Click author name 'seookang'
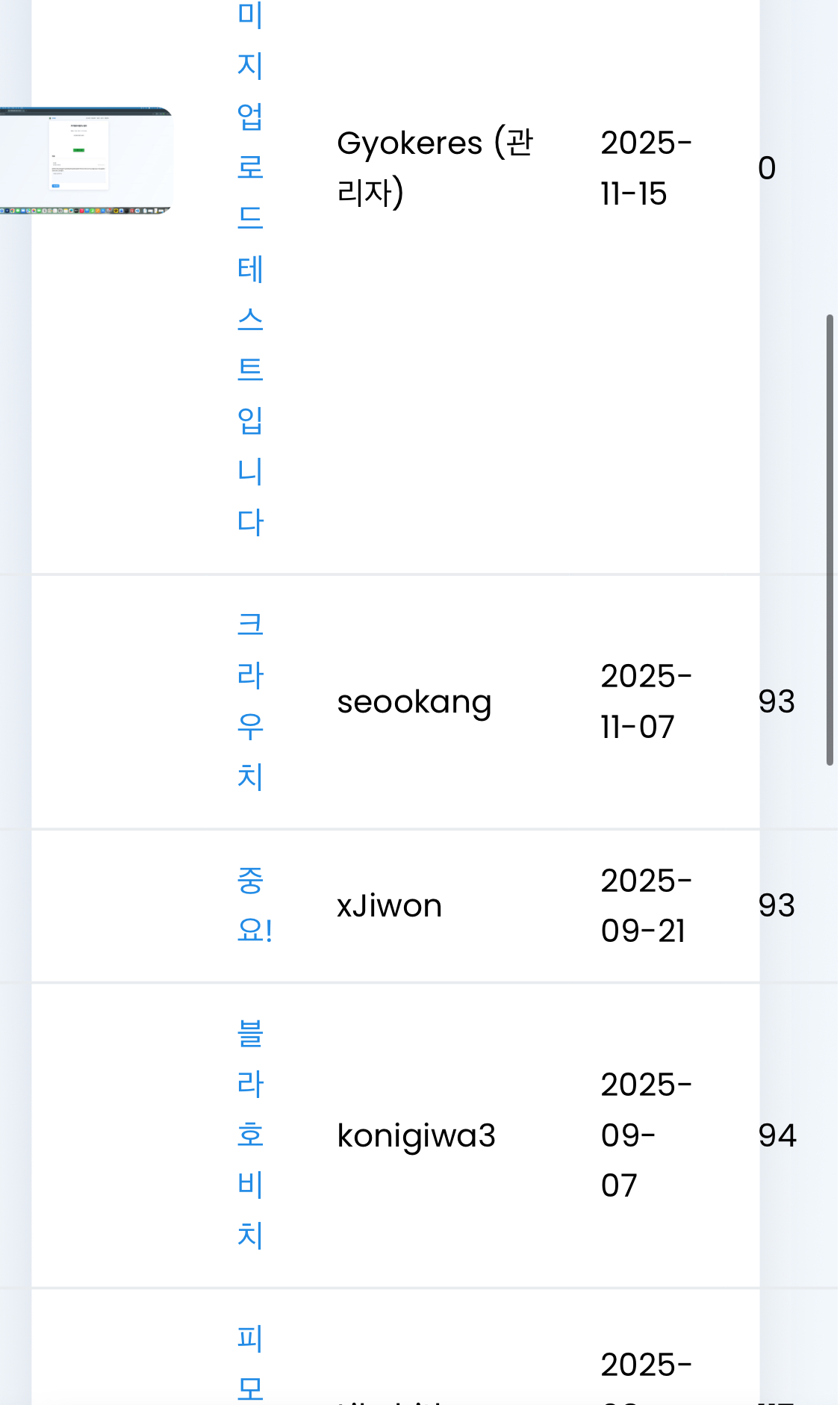 [414, 702]
